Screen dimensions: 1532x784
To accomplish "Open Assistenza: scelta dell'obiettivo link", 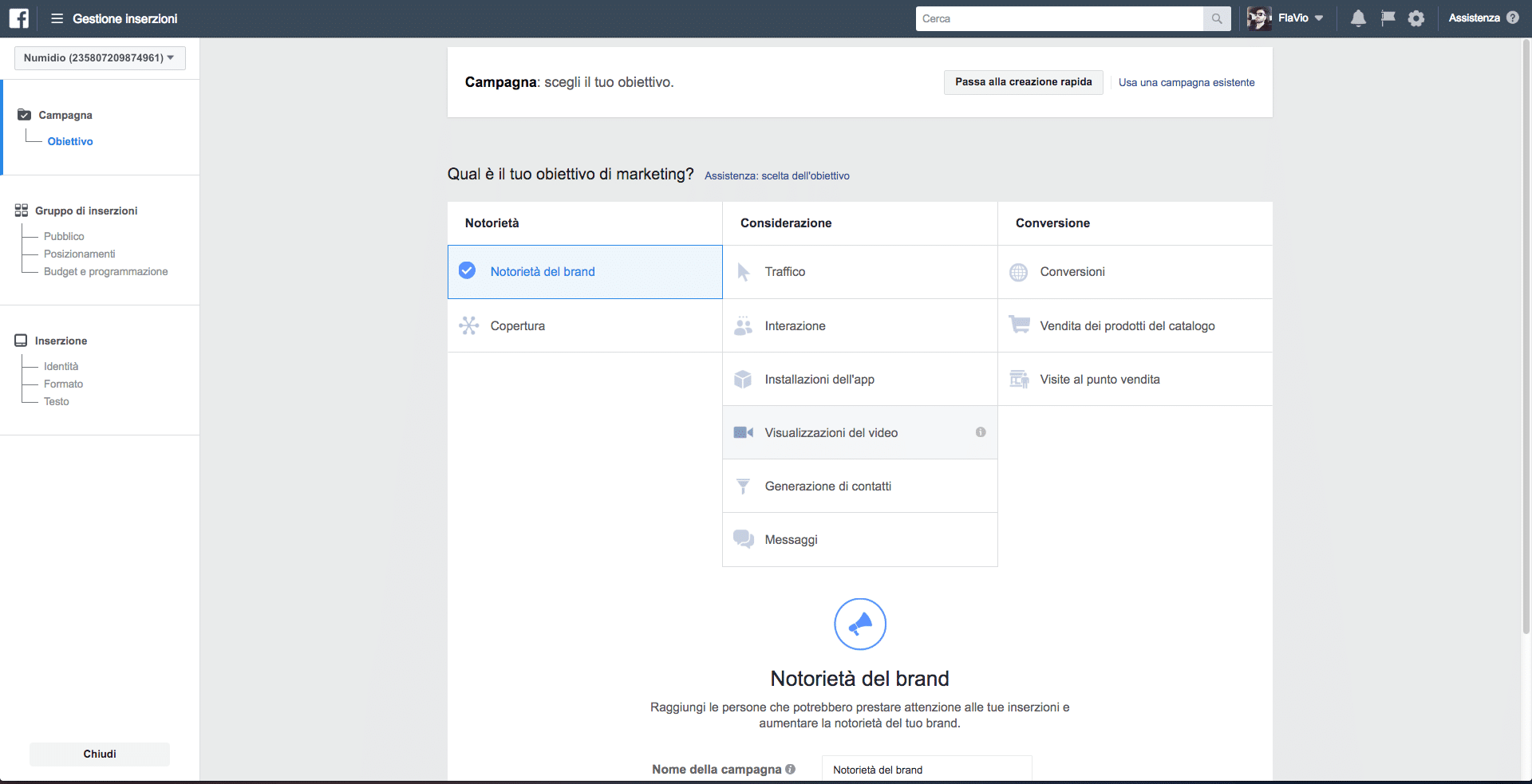I will (x=777, y=175).
